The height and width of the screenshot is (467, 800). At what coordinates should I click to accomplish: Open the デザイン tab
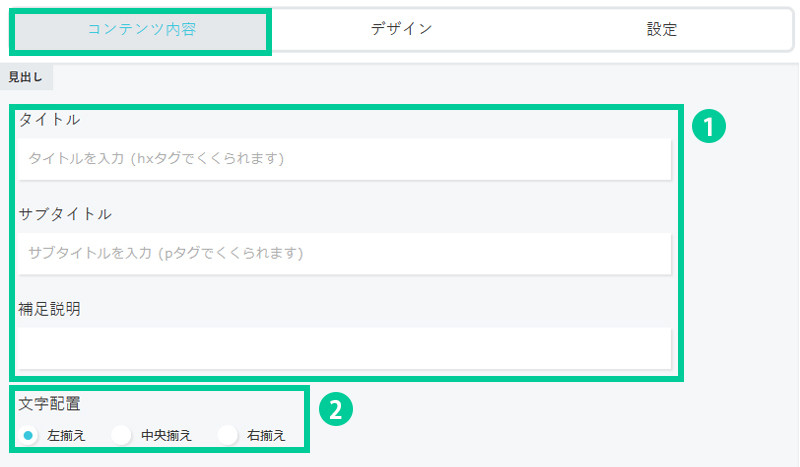pos(401,29)
